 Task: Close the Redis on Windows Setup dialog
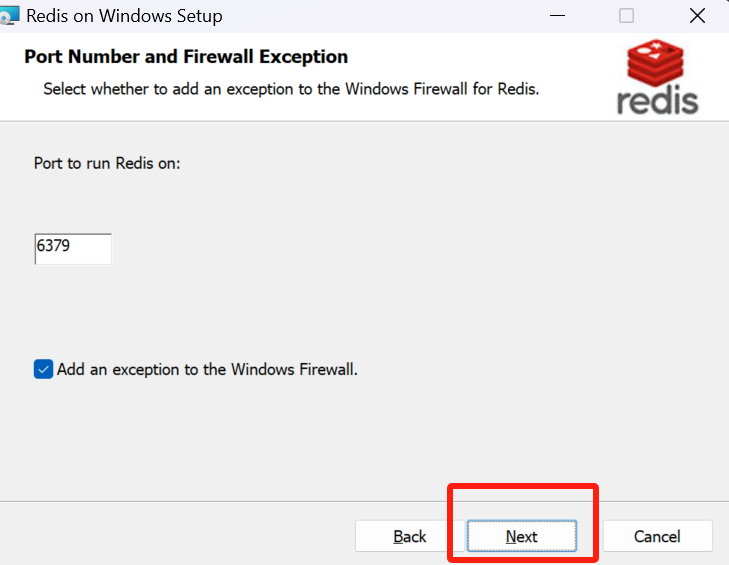tap(697, 16)
